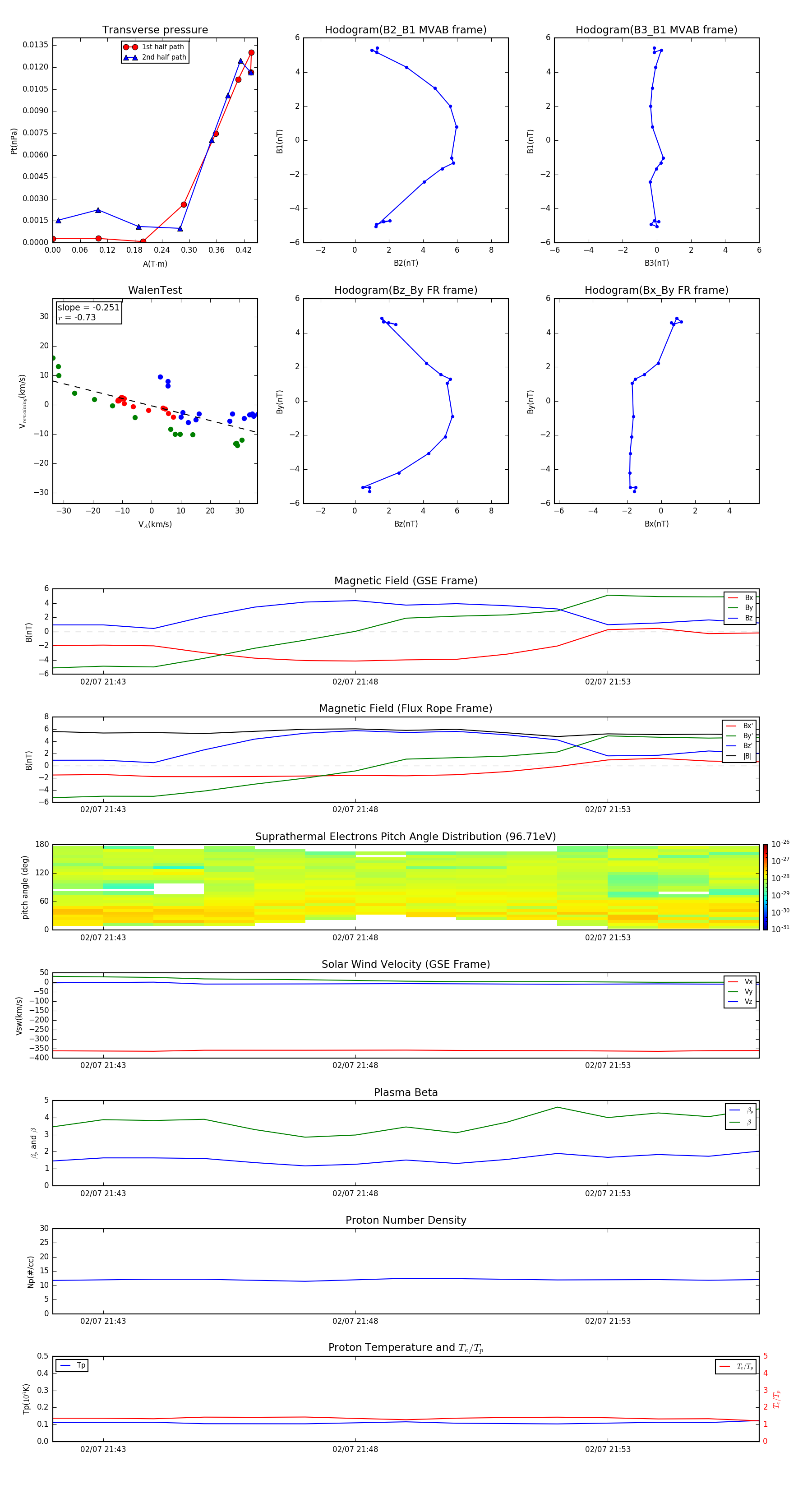Click the 'Magnetic Field (GSE Frame)' title
This screenshot has width=812, height=1489.
coord(406,581)
